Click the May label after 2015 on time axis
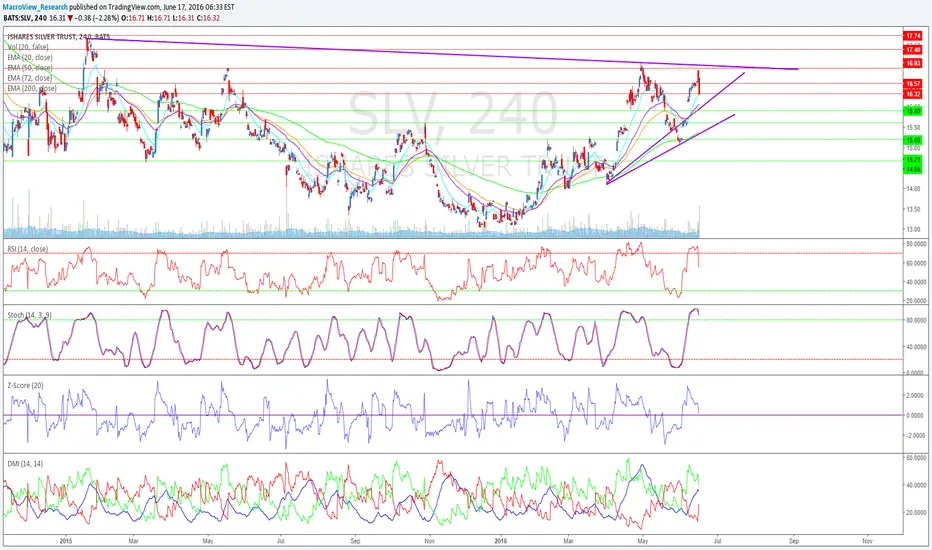 pyautogui.click(x=207, y=541)
